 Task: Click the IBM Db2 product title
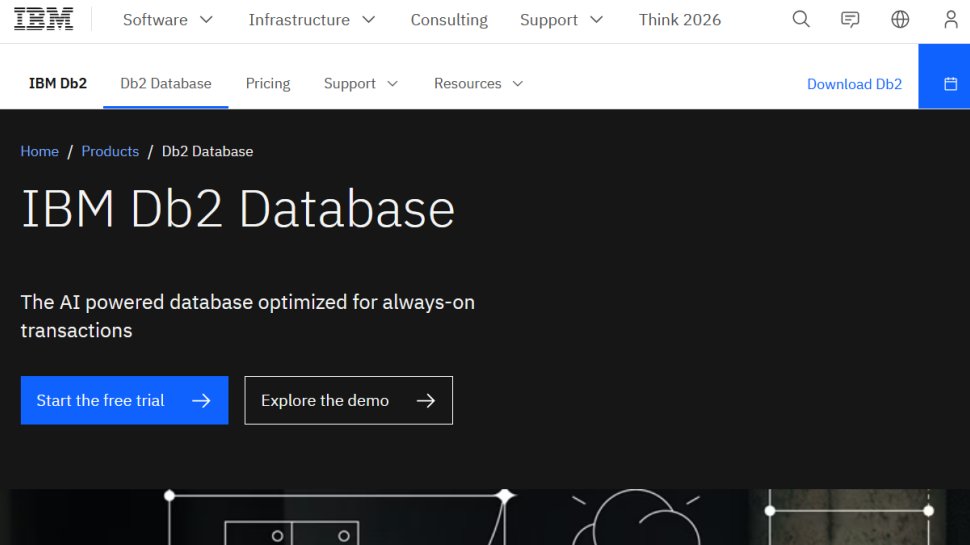(x=58, y=84)
